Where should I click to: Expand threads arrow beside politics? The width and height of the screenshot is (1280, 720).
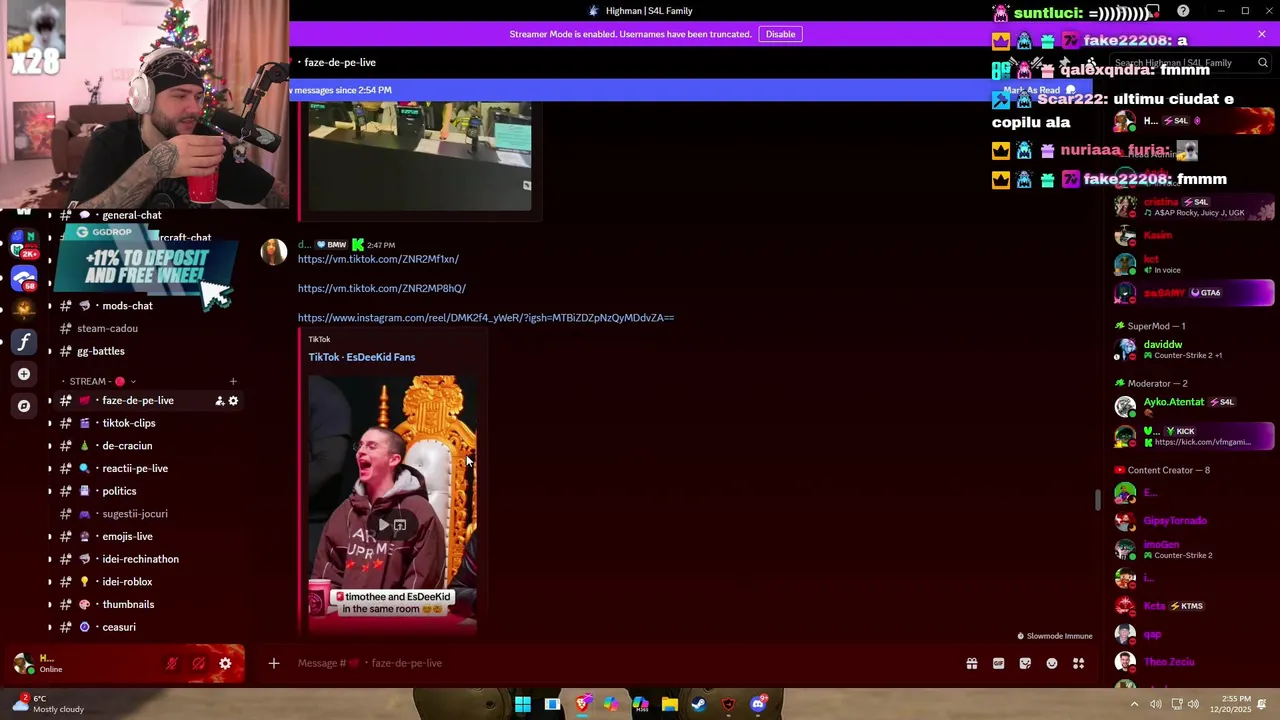point(50,491)
